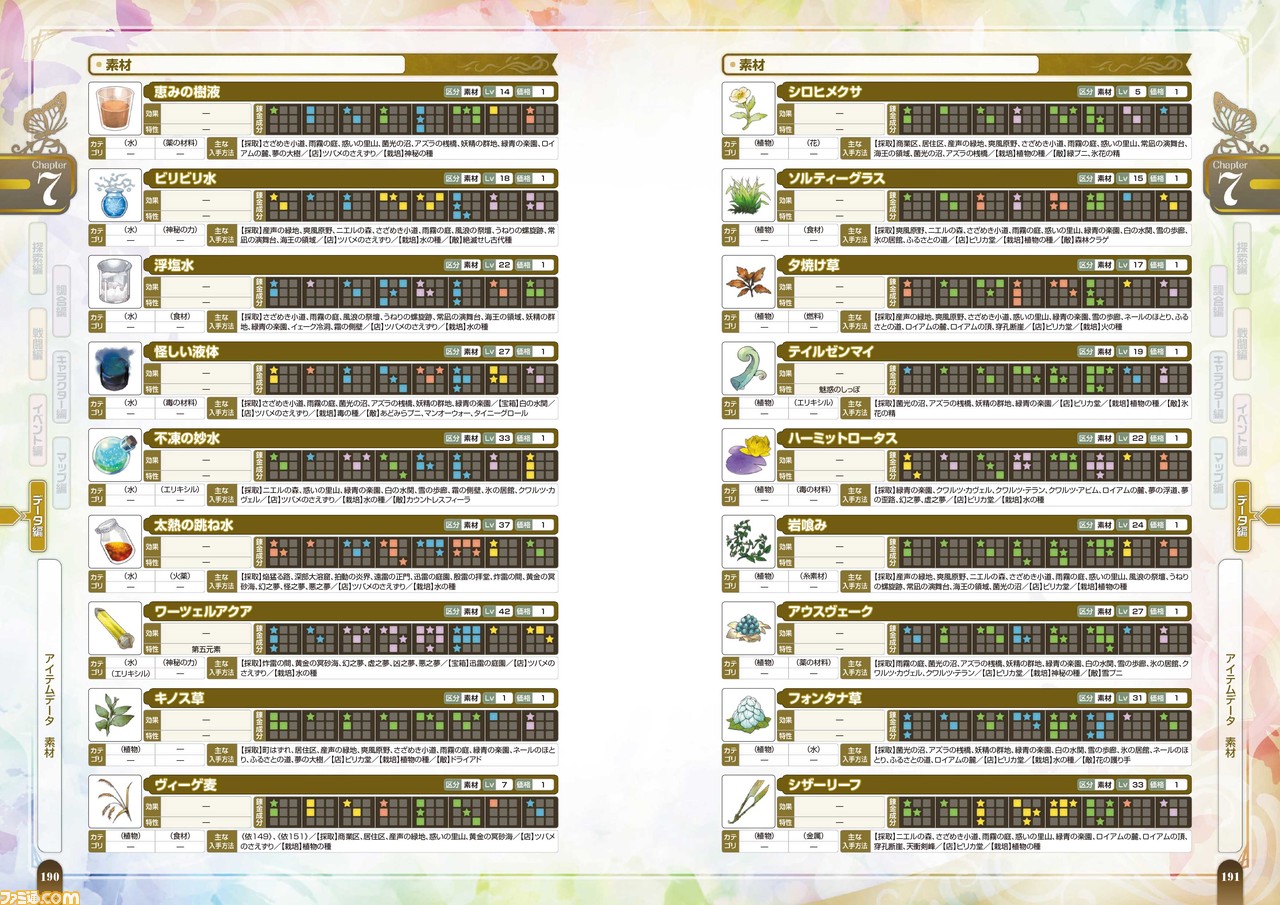The height and width of the screenshot is (905, 1280).
Task: Click the 恵みの樹液 cup icon
Action: [115, 109]
